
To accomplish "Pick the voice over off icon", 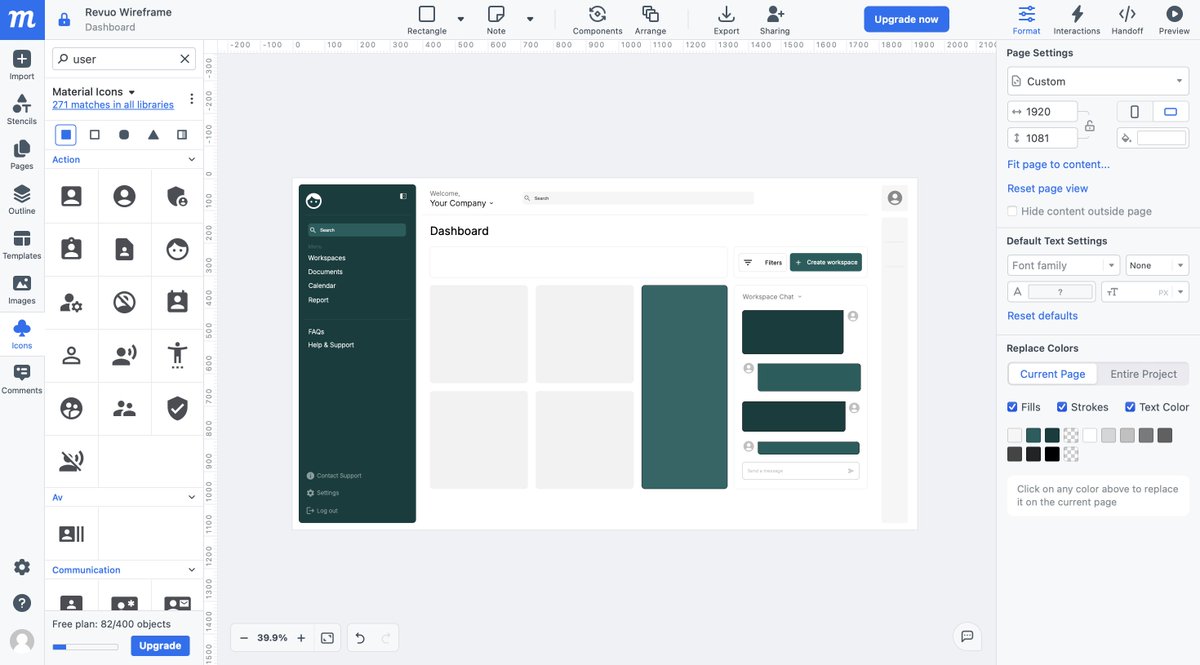I will click(71, 461).
